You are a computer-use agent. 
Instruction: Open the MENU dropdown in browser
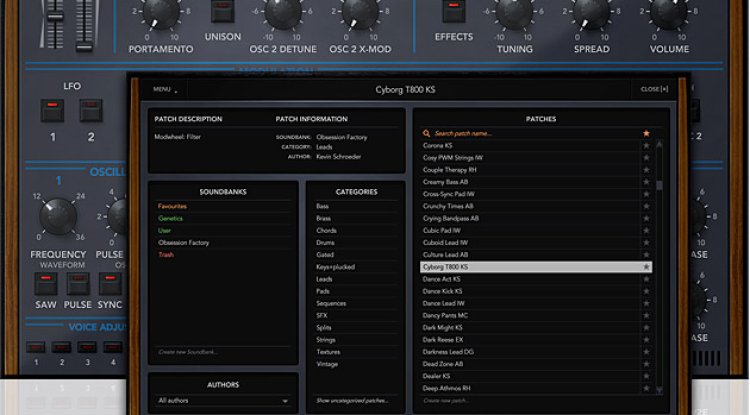[165, 89]
